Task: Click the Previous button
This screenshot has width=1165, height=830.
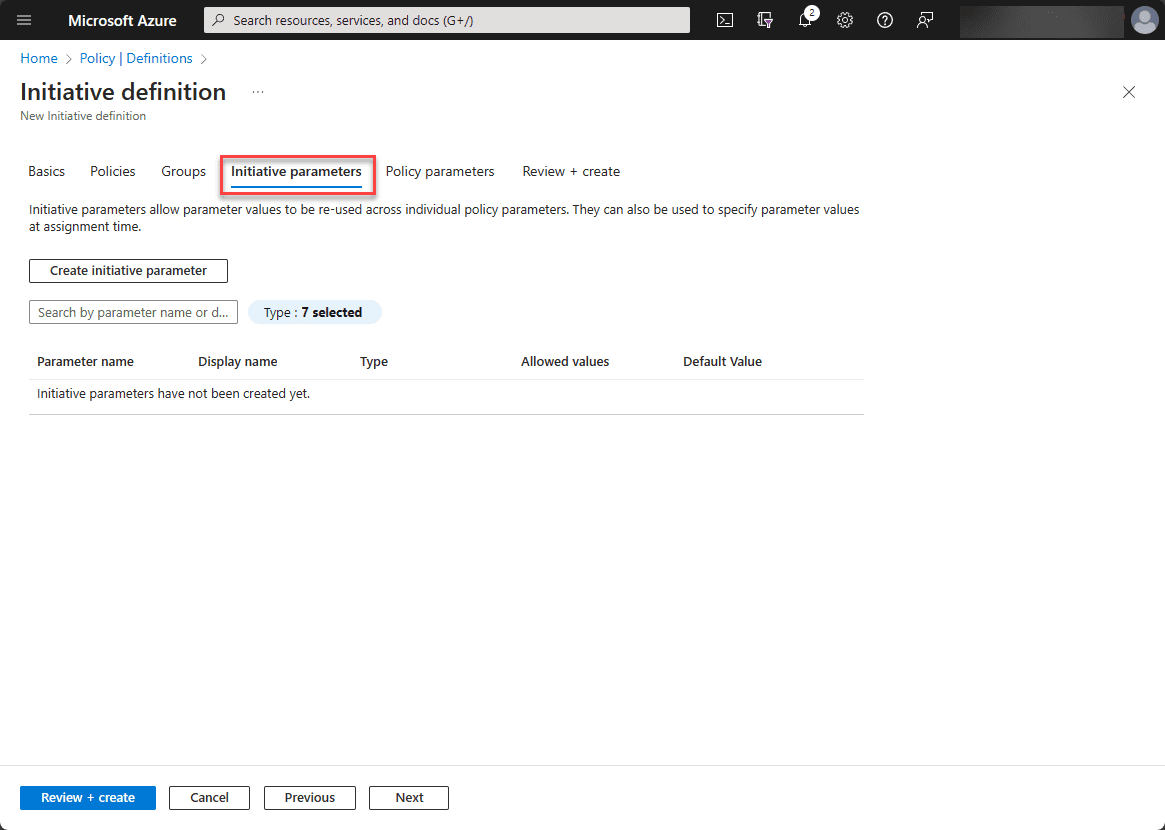Action: (x=310, y=798)
